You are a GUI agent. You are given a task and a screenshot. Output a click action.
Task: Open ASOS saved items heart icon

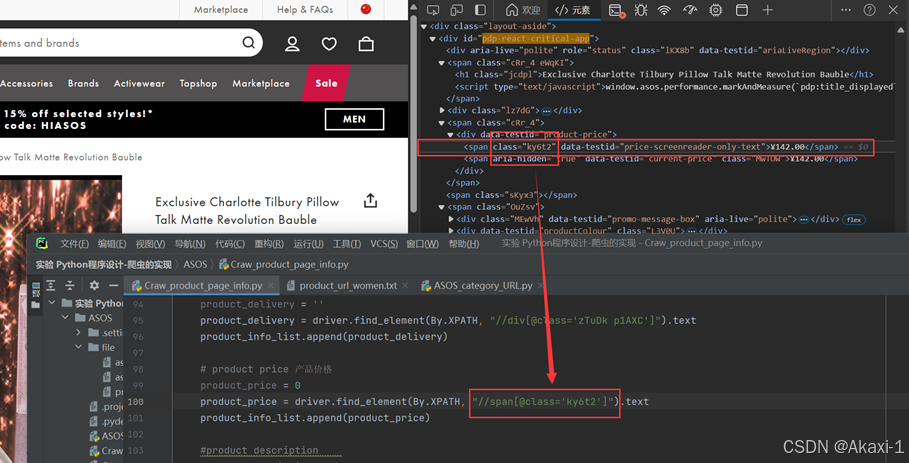(x=329, y=43)
